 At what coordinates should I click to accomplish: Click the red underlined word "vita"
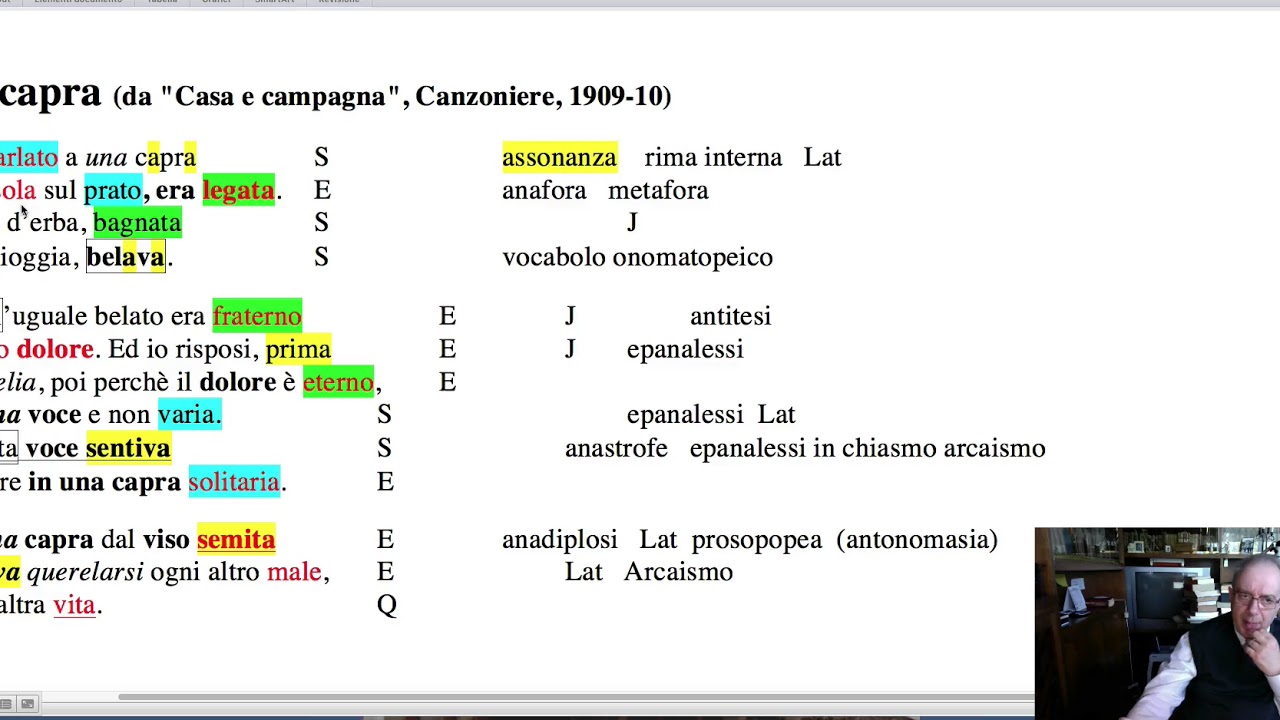point(74,605)
